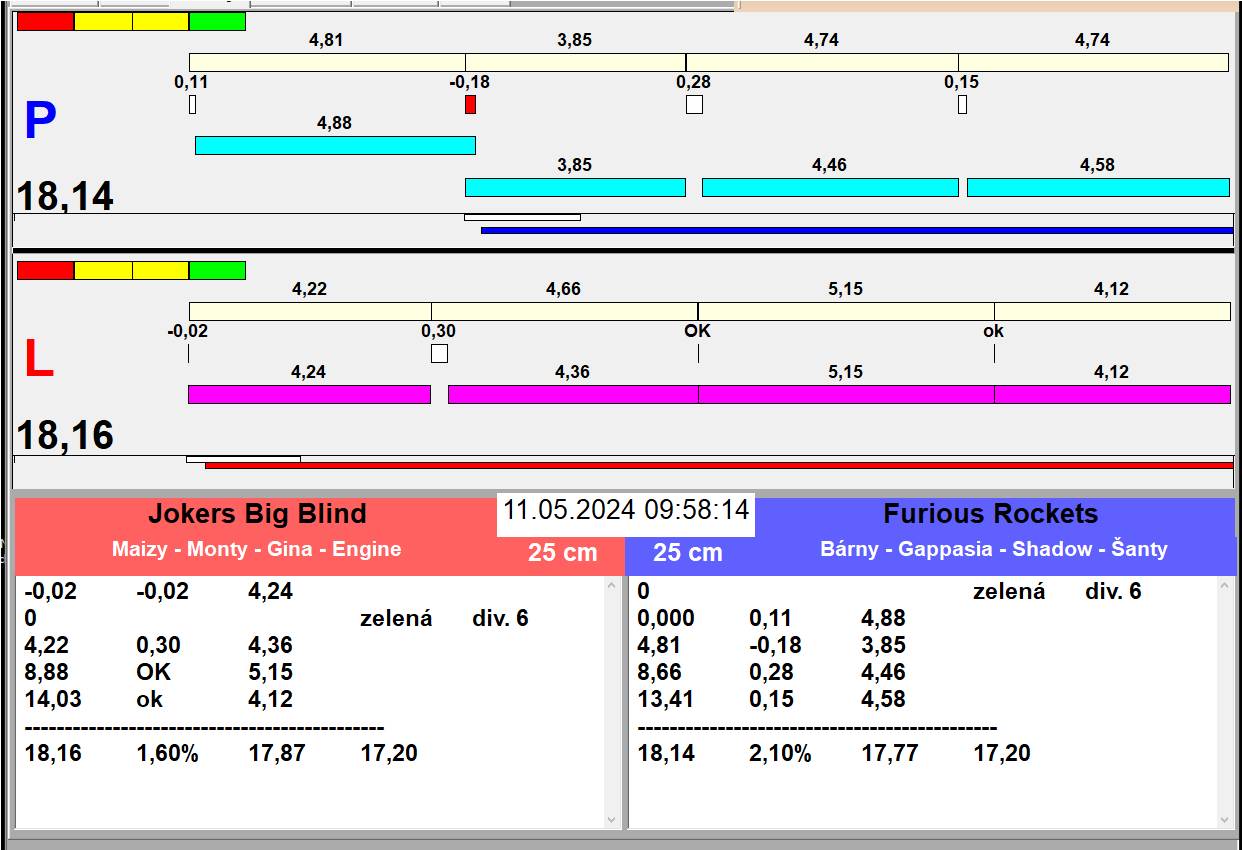
Task: Click the magenta 4,36 run bar
Action: coord(573,394)
